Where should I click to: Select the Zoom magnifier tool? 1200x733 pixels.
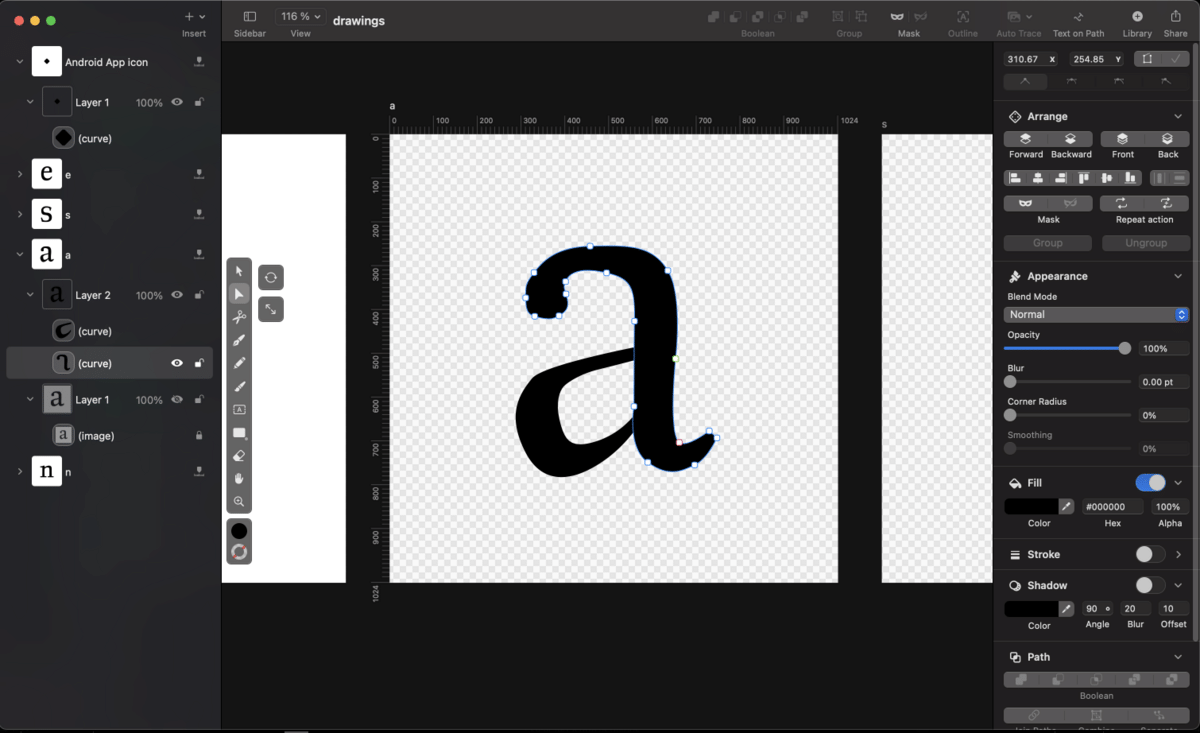(239, 501)
